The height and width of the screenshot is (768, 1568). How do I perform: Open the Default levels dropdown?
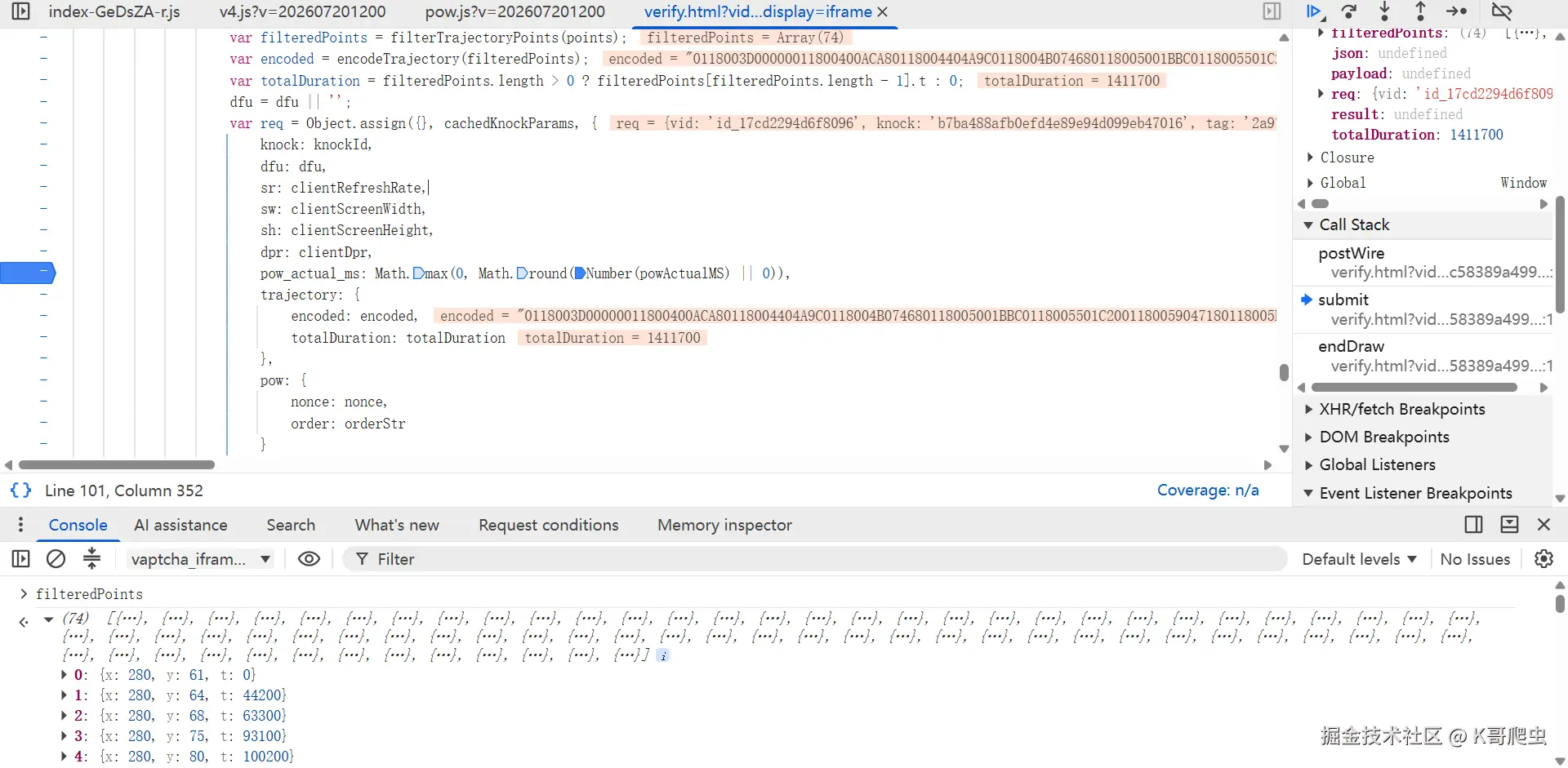pos(1360,559)
